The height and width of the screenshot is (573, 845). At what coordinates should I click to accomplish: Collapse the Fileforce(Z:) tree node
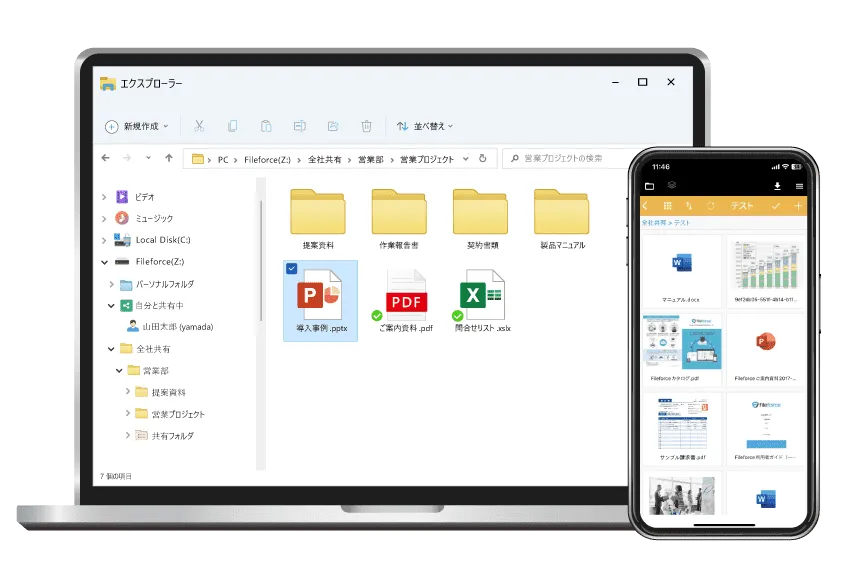click(104, 262)
